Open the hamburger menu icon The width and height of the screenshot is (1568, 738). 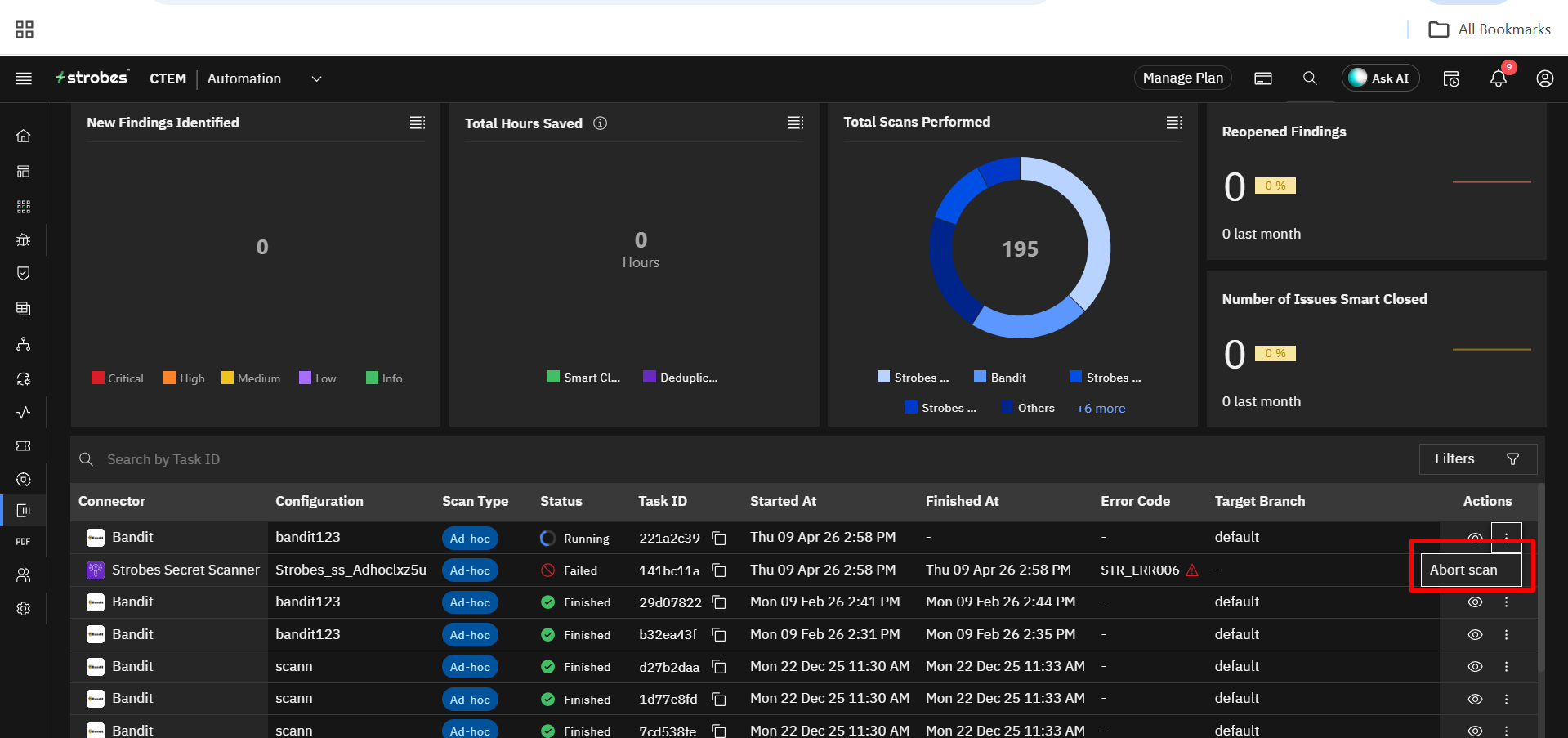point(24,78)
